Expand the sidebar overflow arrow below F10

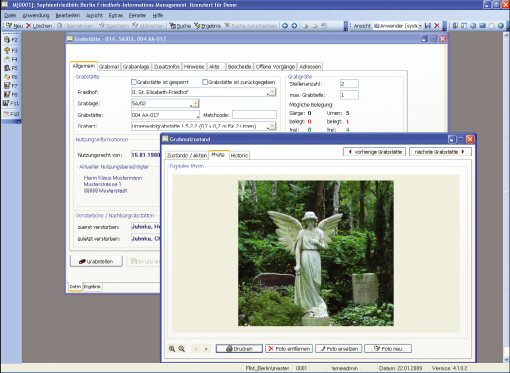(19, 122)
